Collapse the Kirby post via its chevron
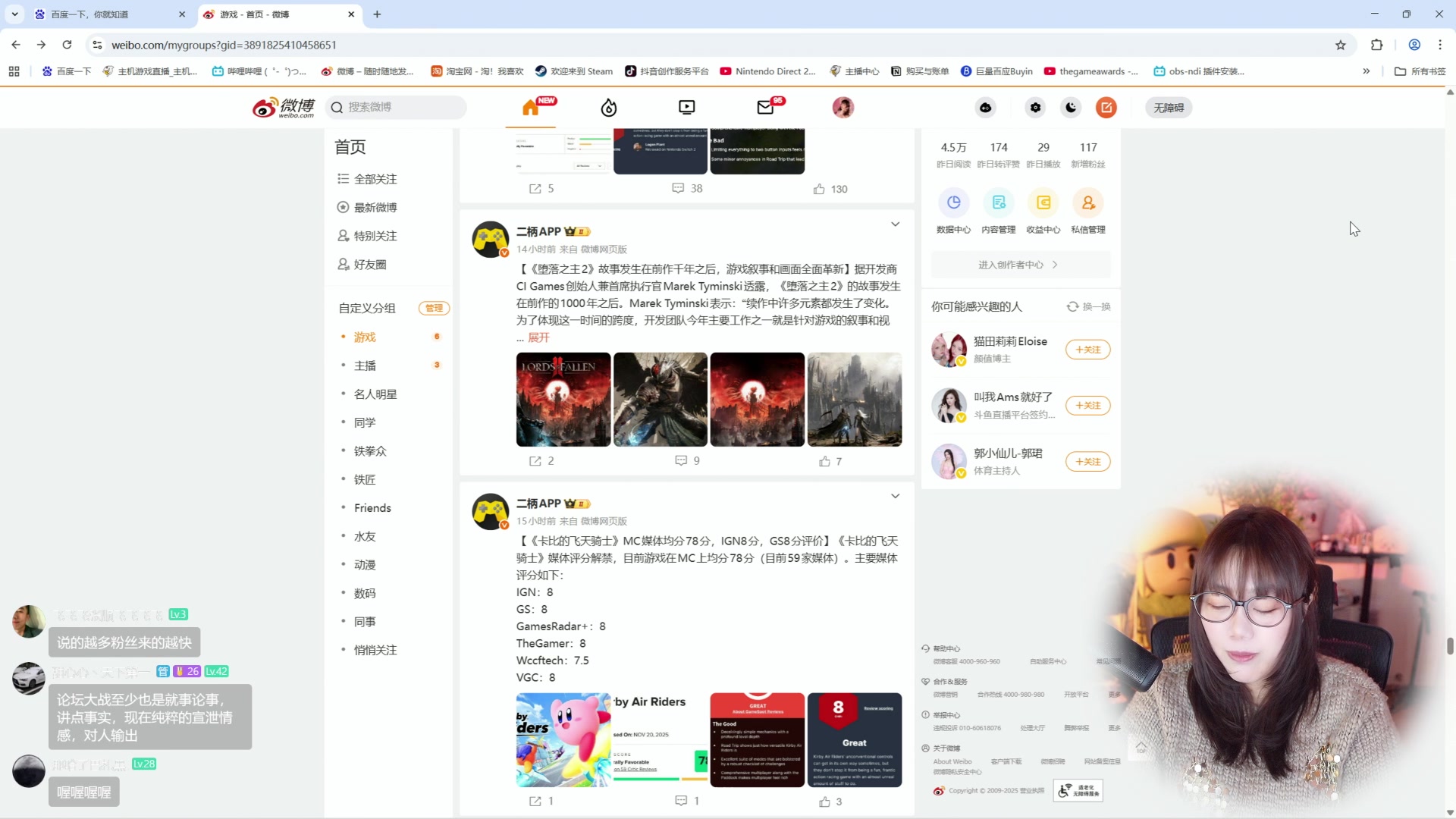 coord(895,495)
